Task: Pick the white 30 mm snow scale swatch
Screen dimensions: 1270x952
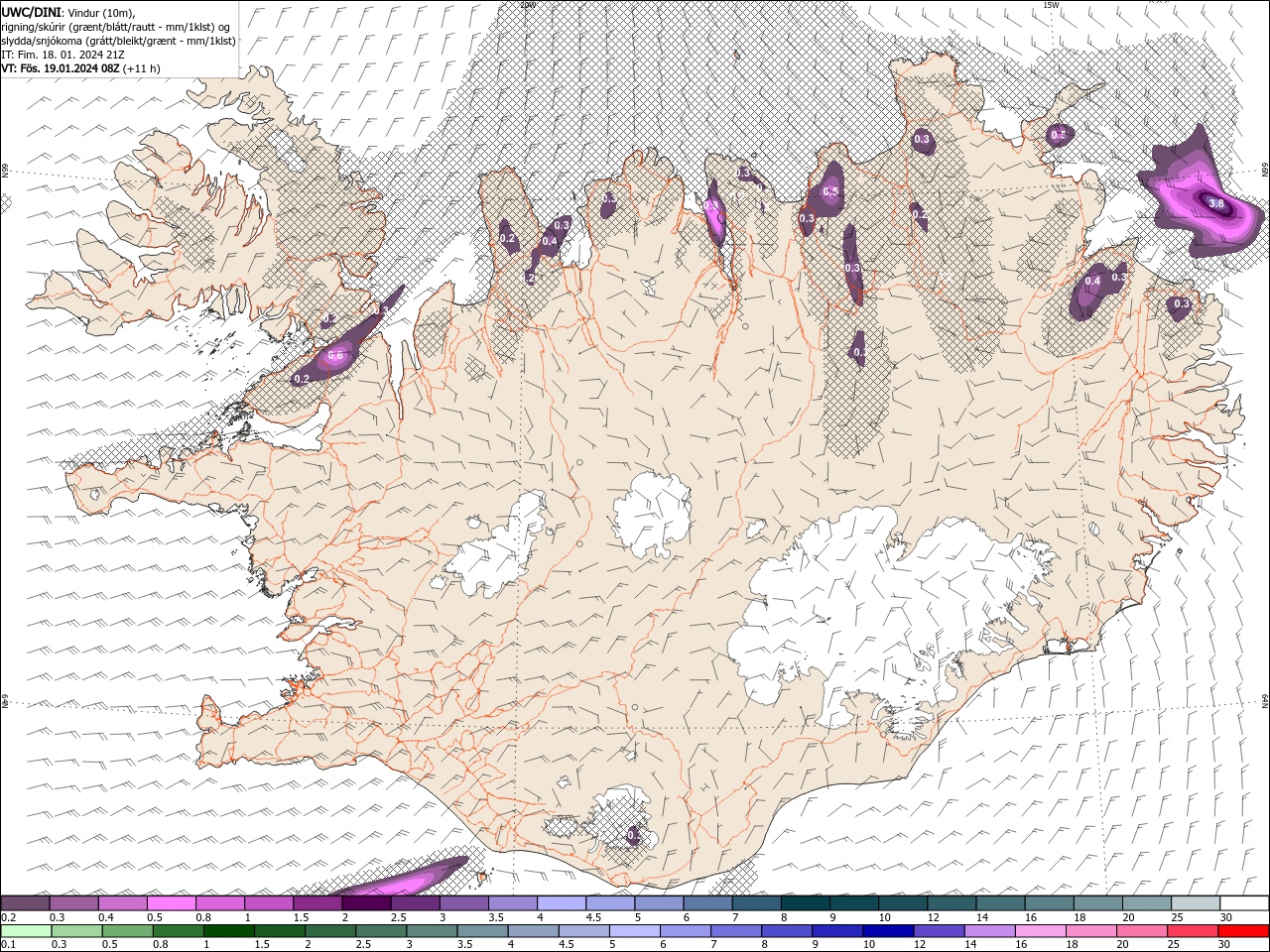Action: pos(1244,903)
